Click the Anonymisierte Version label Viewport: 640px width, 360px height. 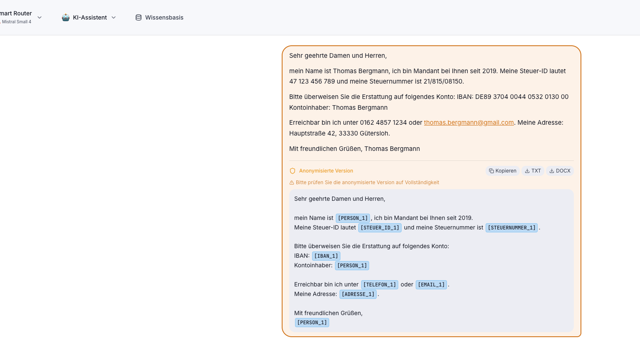pyautogui.click(x=326, y=171)
